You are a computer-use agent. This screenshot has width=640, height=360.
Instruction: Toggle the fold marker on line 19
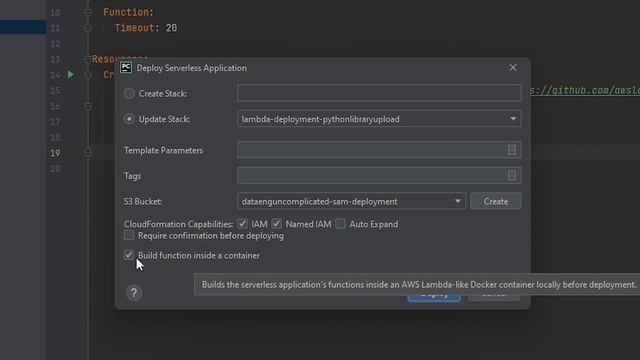pyautogui.click(x=88, y=153)
